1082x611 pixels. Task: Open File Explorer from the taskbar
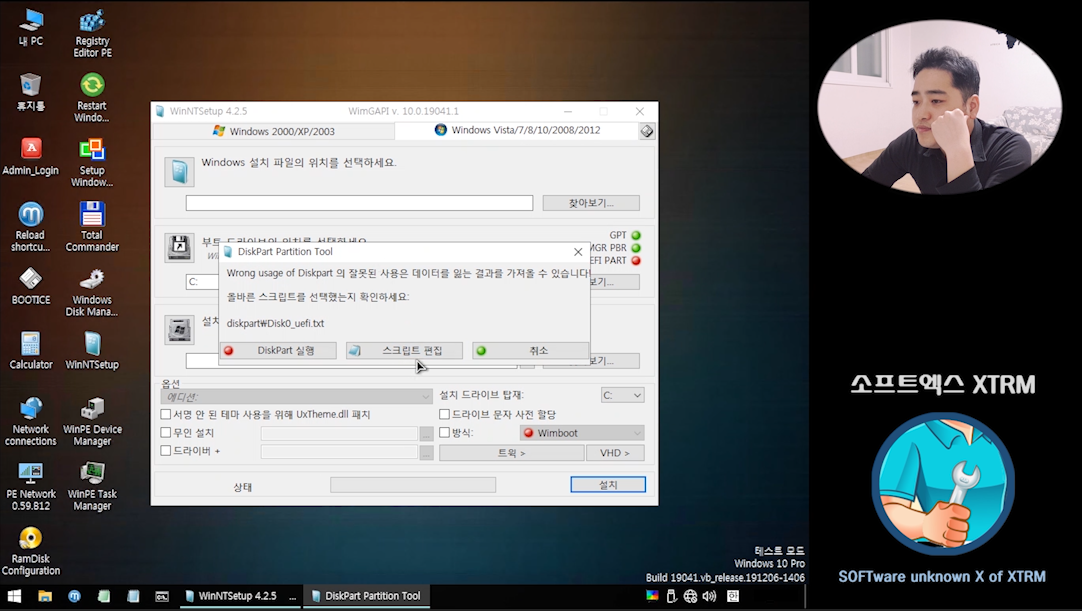45,597
